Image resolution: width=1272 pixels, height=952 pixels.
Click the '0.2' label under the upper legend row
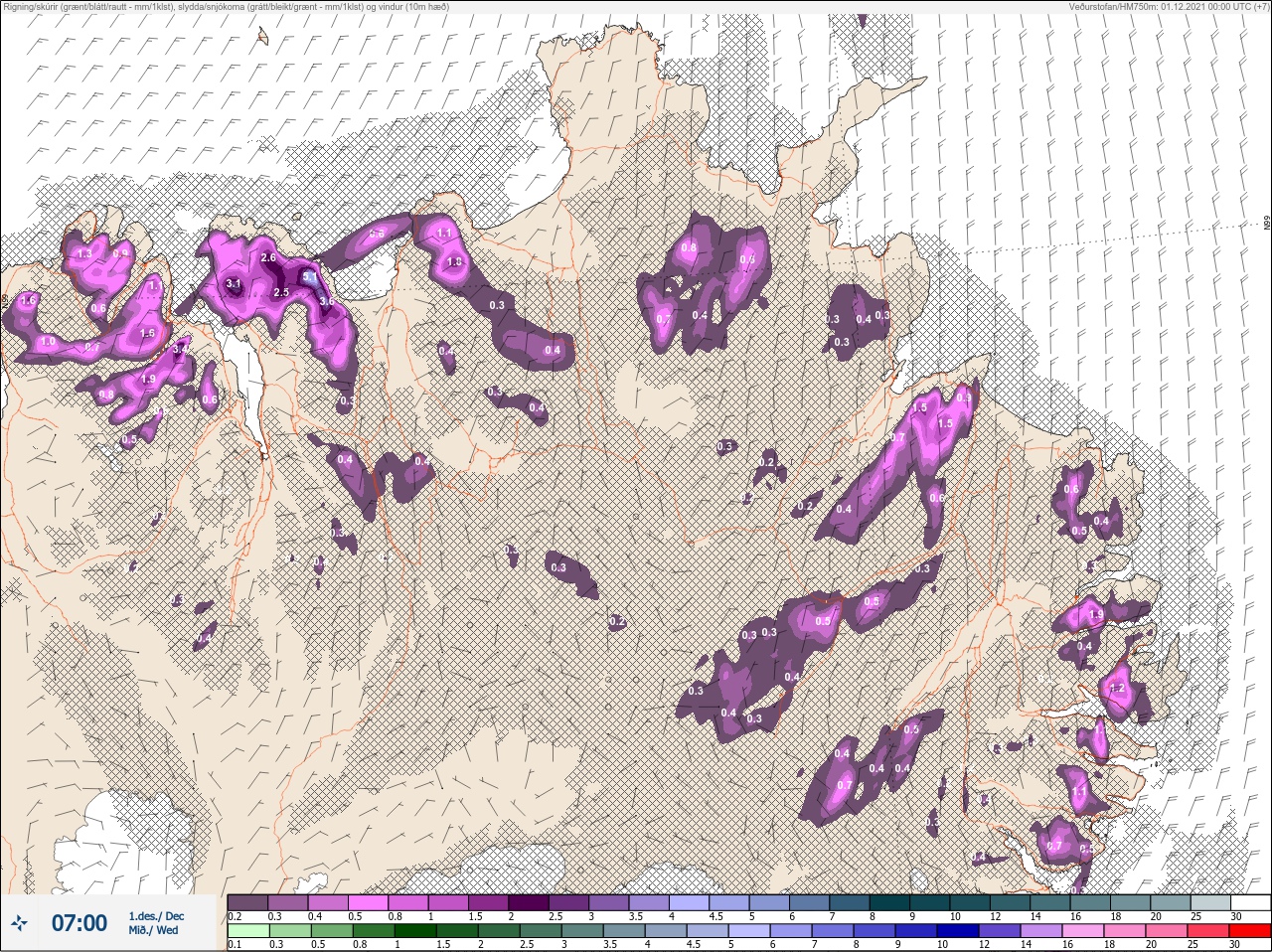tap(235, 916)
